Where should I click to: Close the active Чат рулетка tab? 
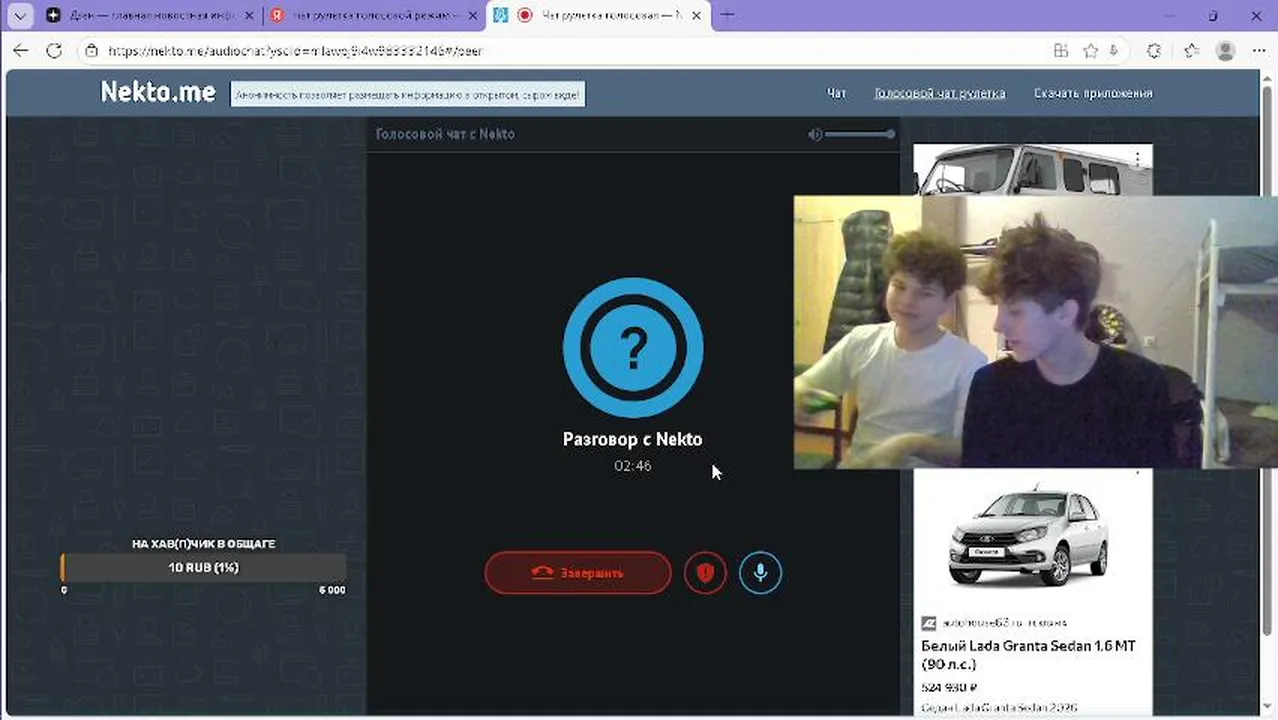pos(697,15)
